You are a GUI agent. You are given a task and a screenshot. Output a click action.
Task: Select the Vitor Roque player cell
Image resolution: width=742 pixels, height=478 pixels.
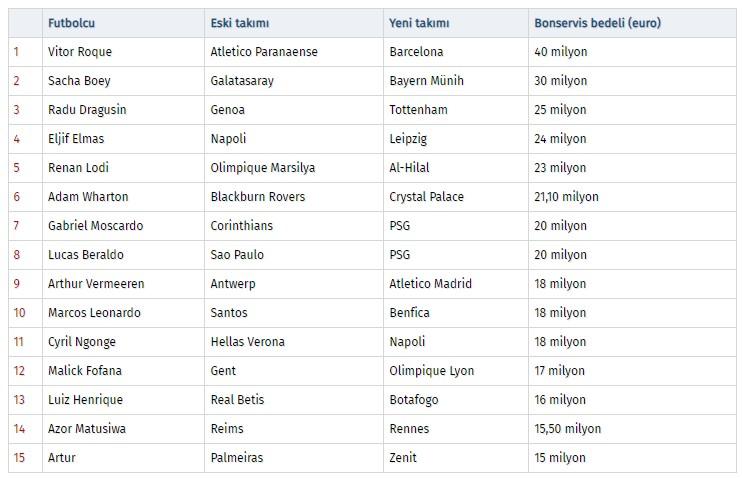point(80,52)
